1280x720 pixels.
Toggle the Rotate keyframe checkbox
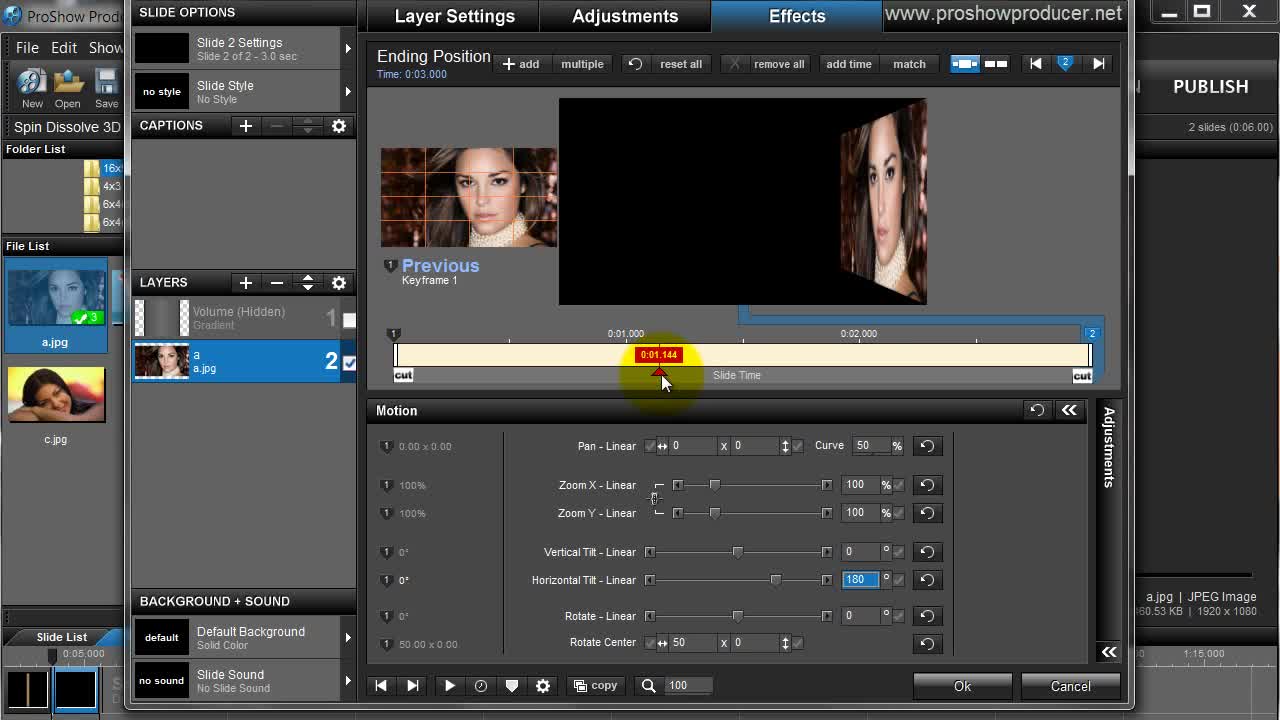pos(899,616)
